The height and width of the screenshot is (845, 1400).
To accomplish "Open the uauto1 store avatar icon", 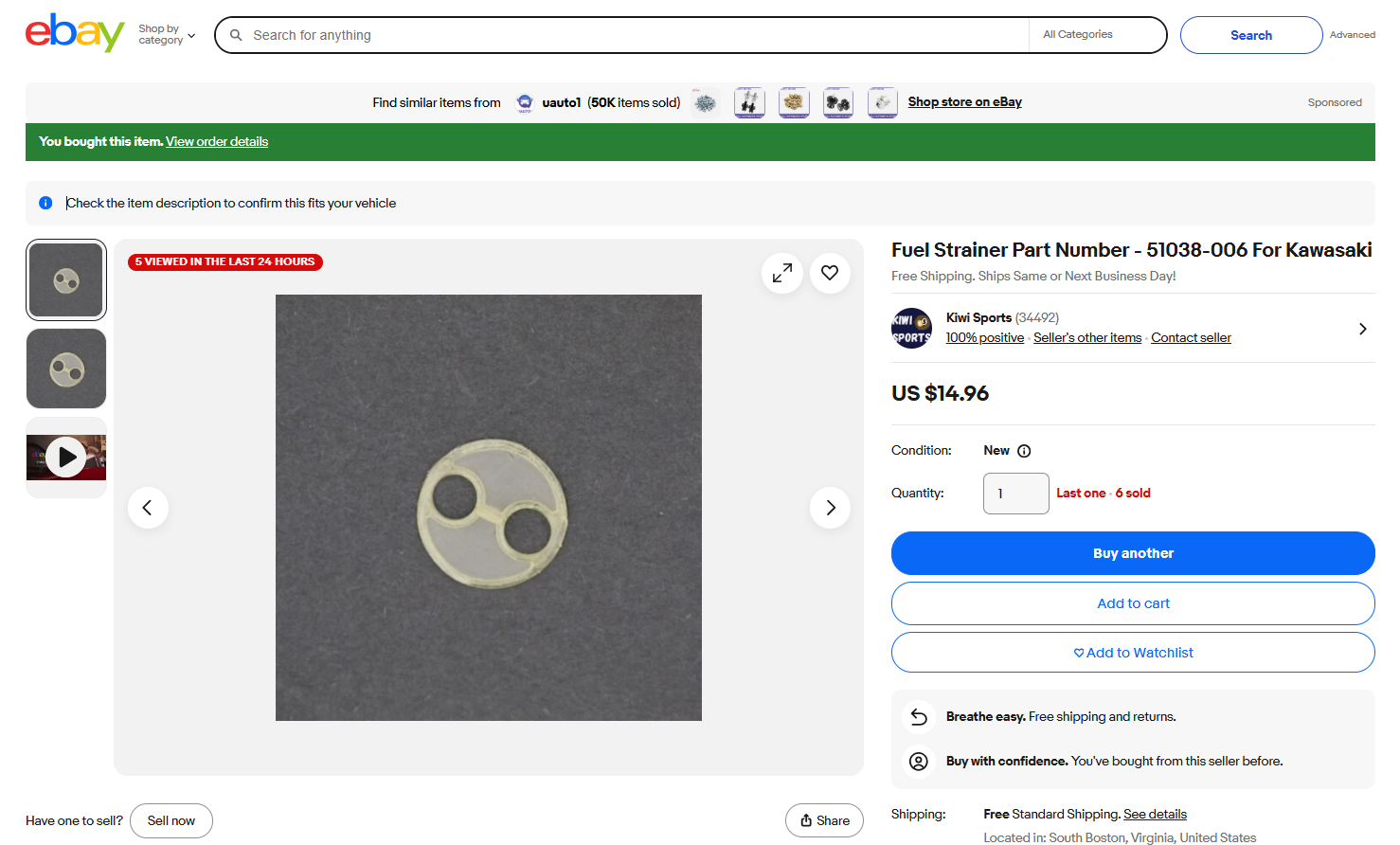I will point(524,103).
